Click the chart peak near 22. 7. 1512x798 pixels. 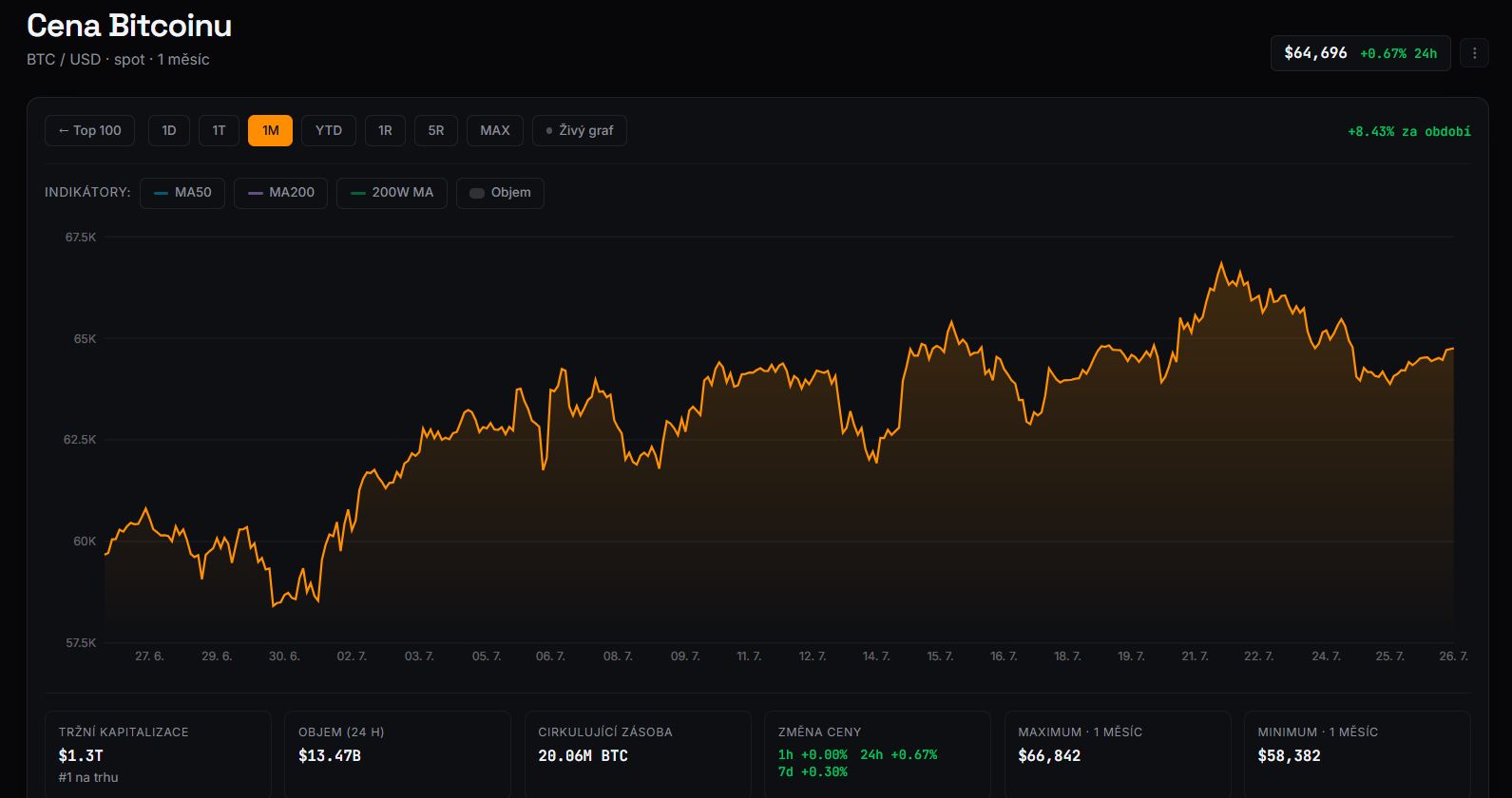[x=1221, y=263]
